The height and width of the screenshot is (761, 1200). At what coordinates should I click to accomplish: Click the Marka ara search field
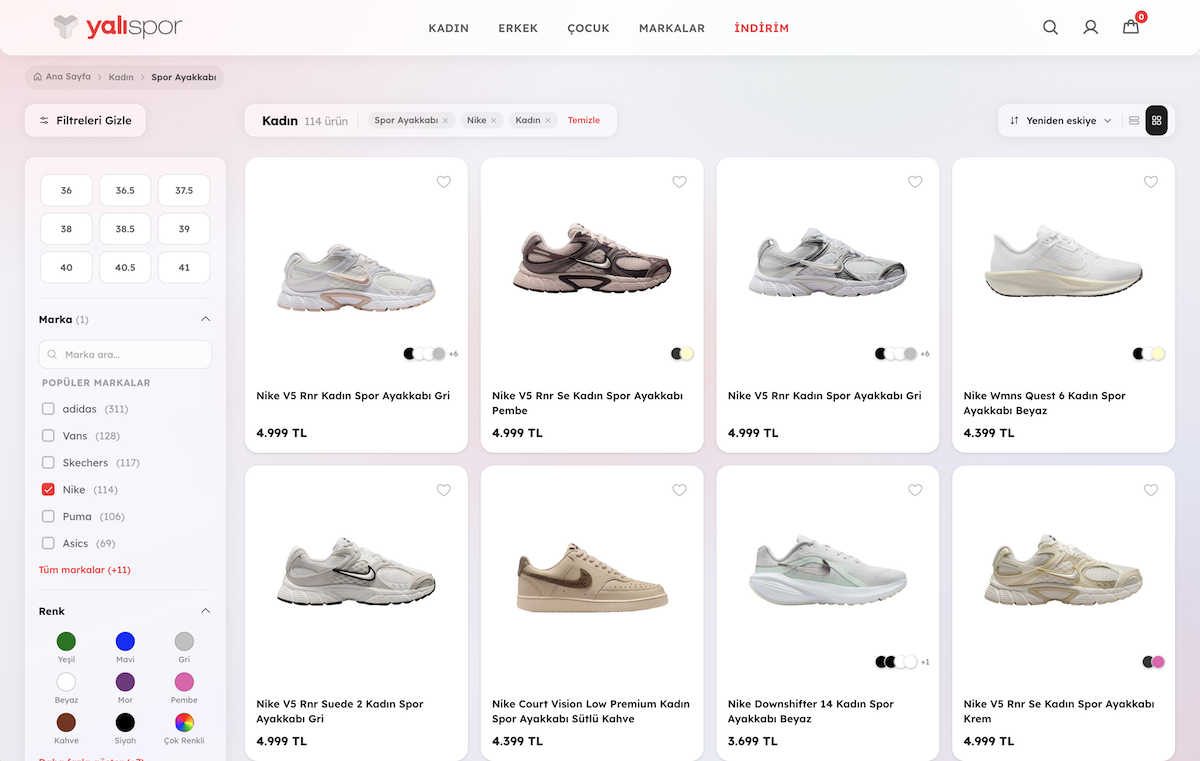[125, 354]
